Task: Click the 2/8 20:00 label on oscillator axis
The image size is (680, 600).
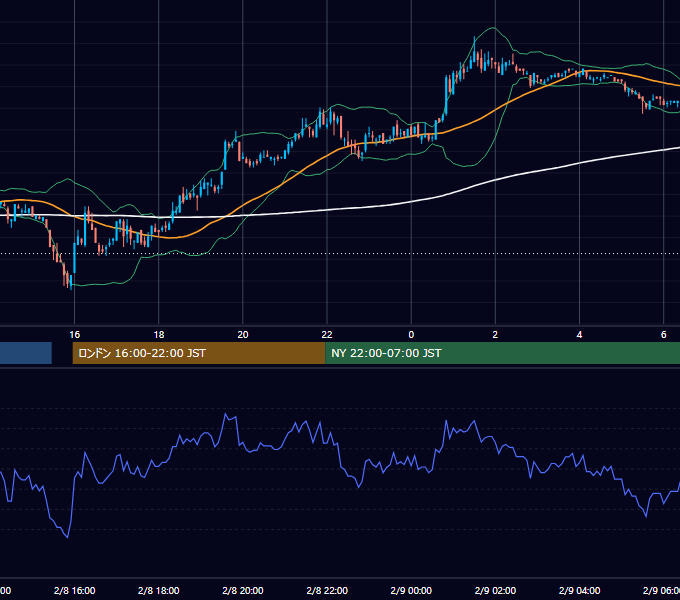Action: (243, 590)
